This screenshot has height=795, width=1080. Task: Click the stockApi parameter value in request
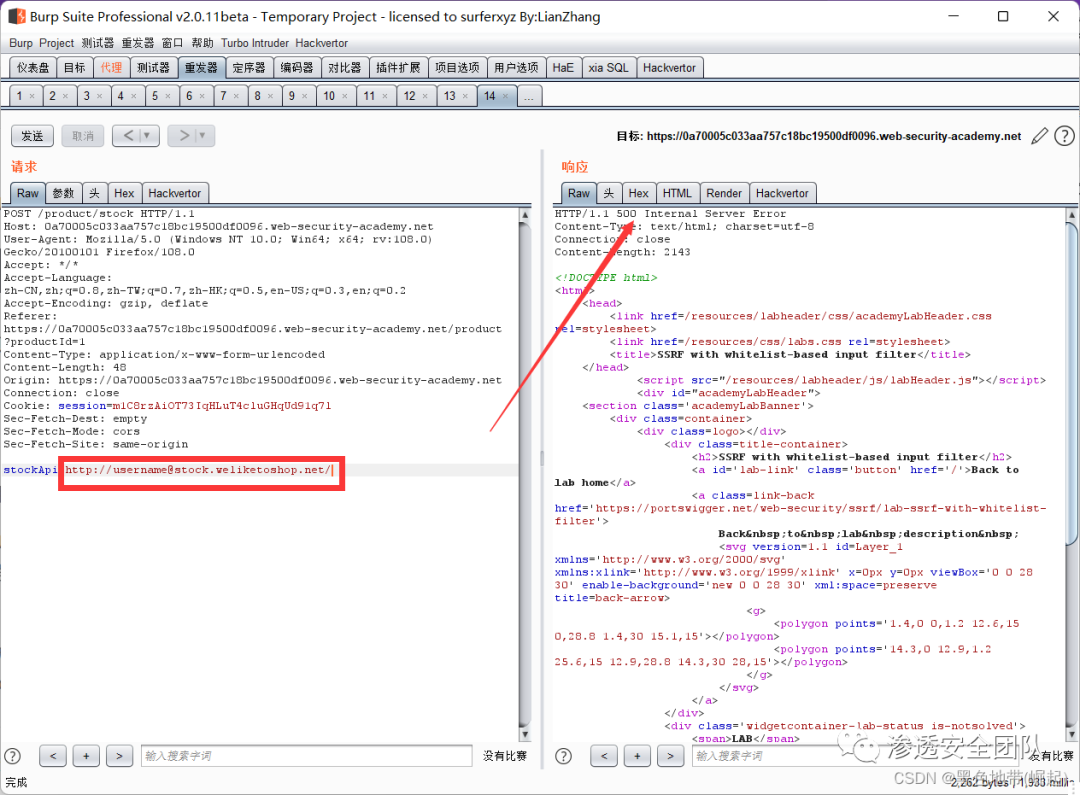point(199,470)
